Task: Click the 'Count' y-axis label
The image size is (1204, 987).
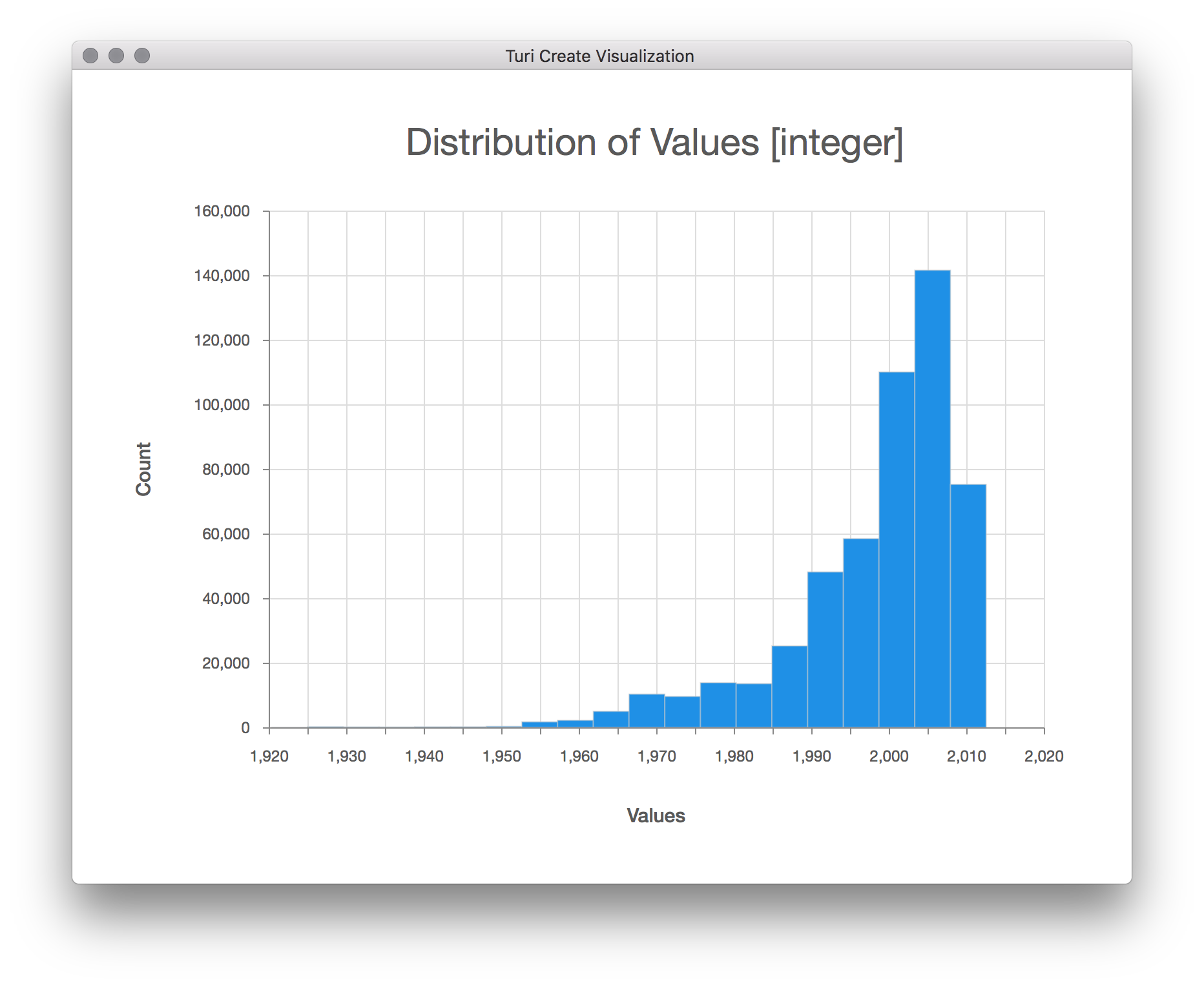Action: coord(143,469)
